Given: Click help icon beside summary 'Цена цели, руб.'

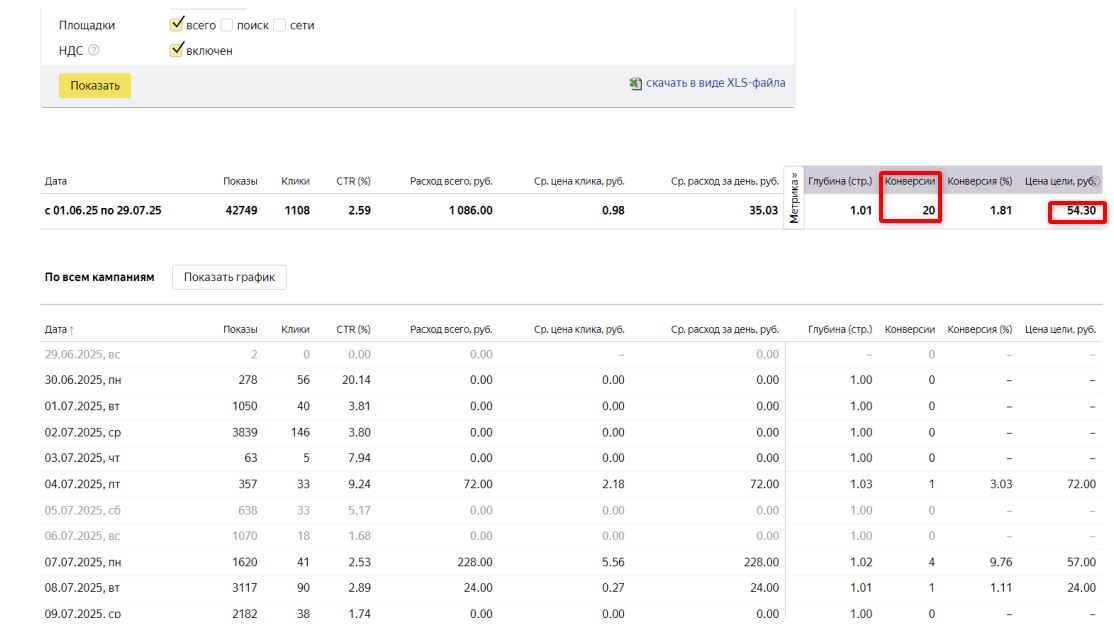Looking at the screenshot, I should (x=1094, y=181).
